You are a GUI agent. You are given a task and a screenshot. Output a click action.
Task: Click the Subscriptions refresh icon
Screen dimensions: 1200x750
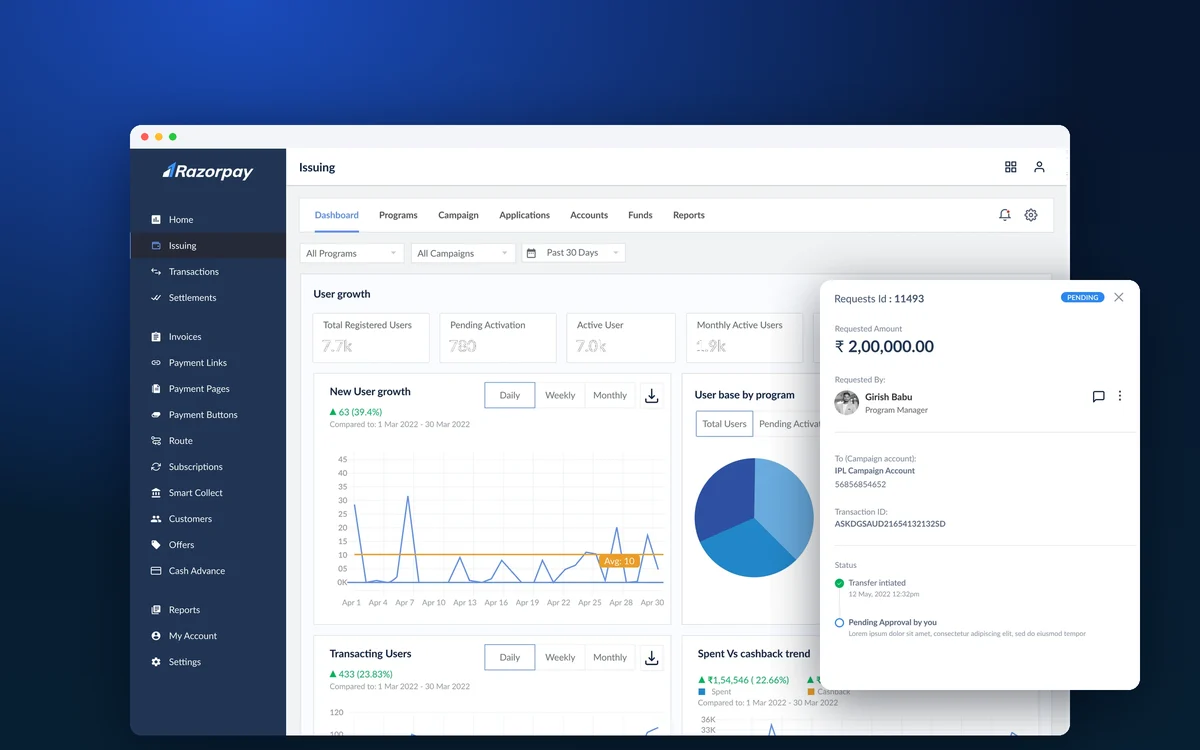click(156, 467)
